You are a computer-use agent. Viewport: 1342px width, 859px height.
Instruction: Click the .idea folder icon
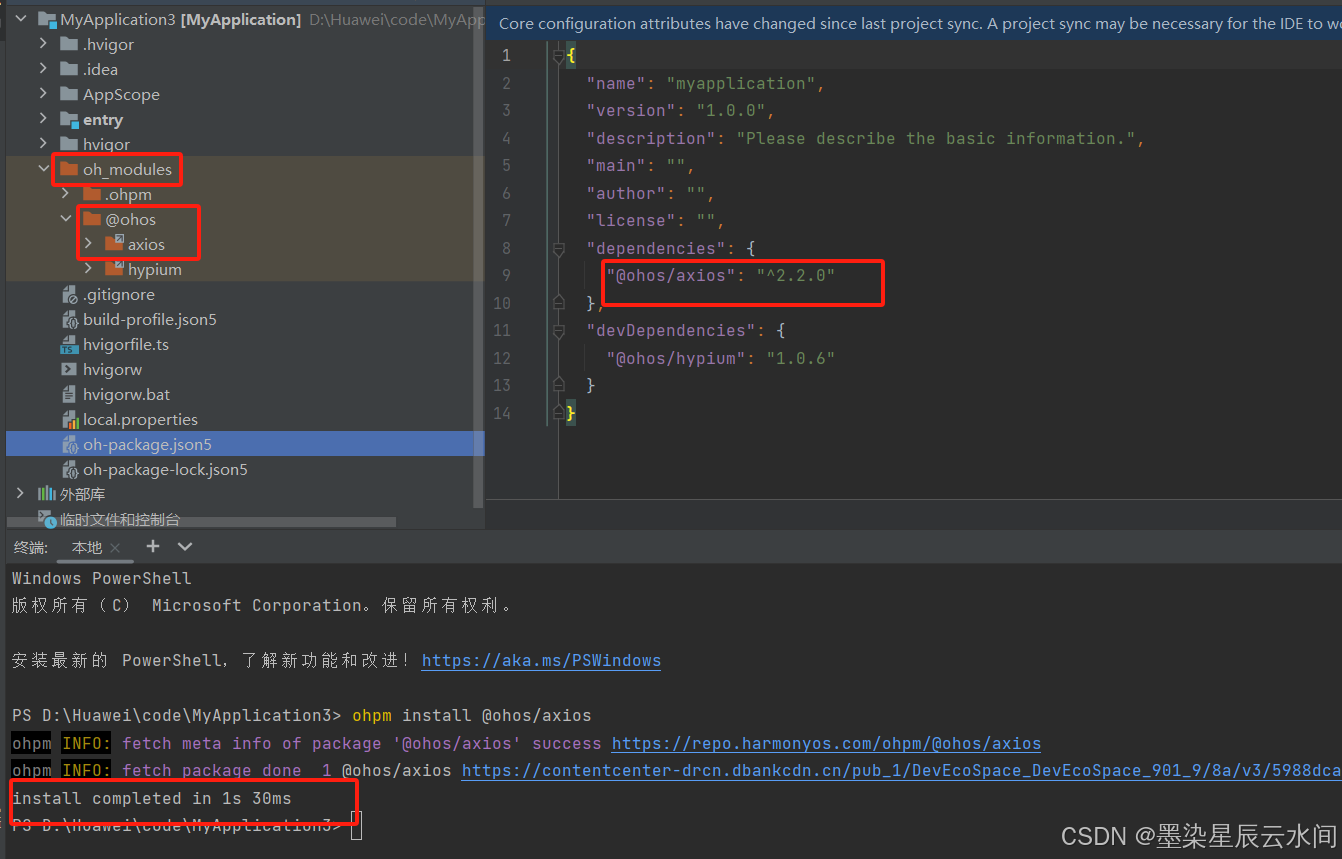click(x=69, y=69)
